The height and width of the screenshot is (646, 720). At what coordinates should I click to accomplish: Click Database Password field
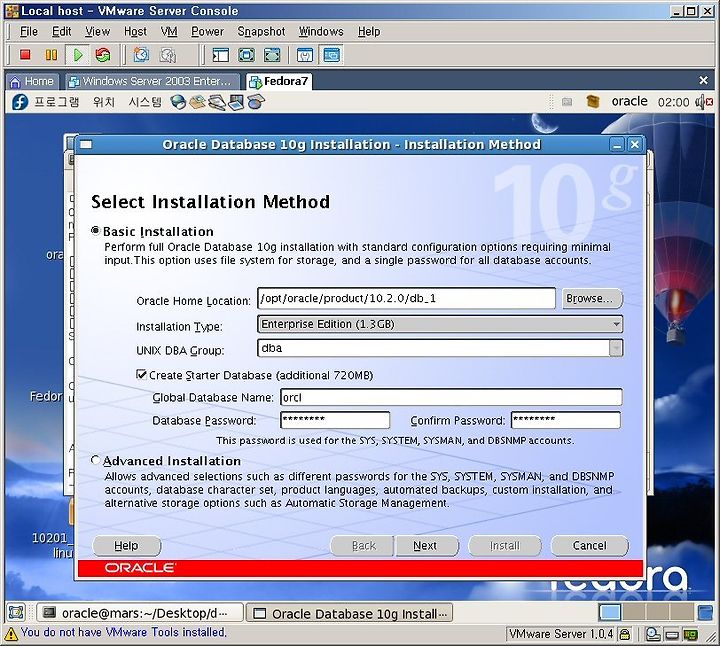coord(335,420)
